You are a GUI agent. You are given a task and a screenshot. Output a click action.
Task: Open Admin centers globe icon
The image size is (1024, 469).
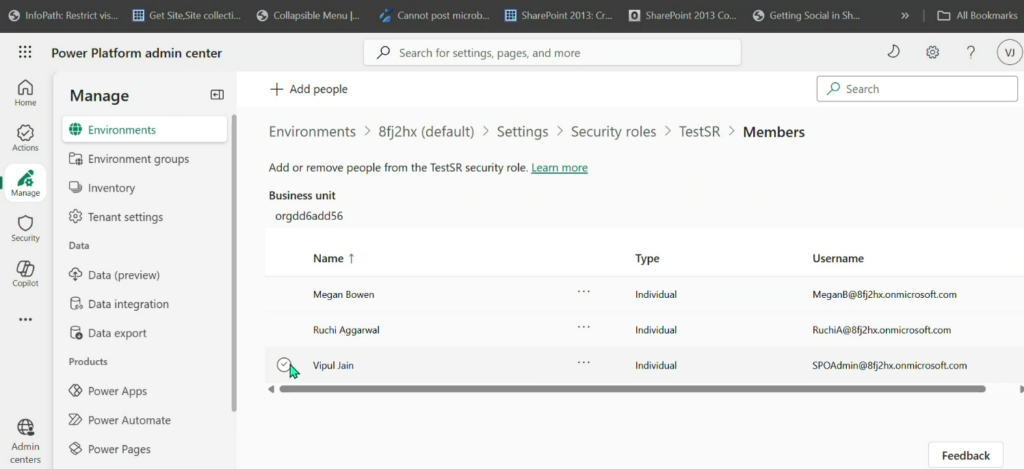coord(25,436)
